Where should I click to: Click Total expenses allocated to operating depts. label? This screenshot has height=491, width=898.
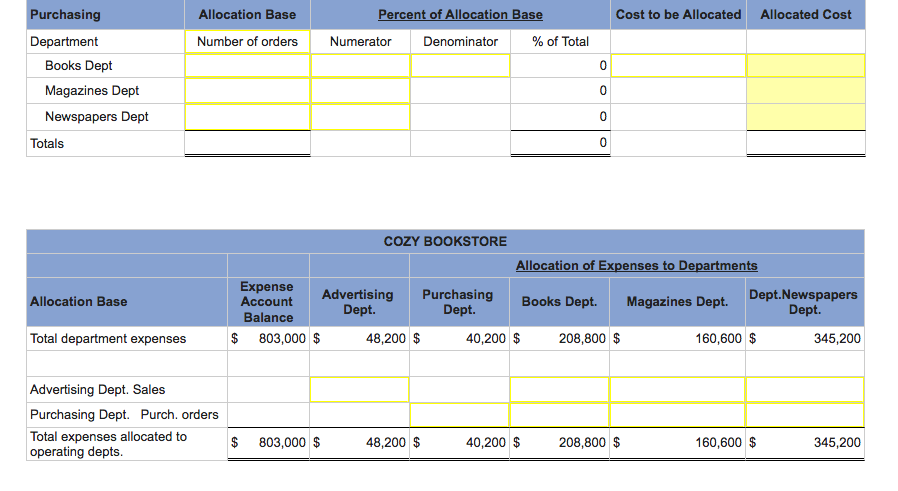click(108, 444)
